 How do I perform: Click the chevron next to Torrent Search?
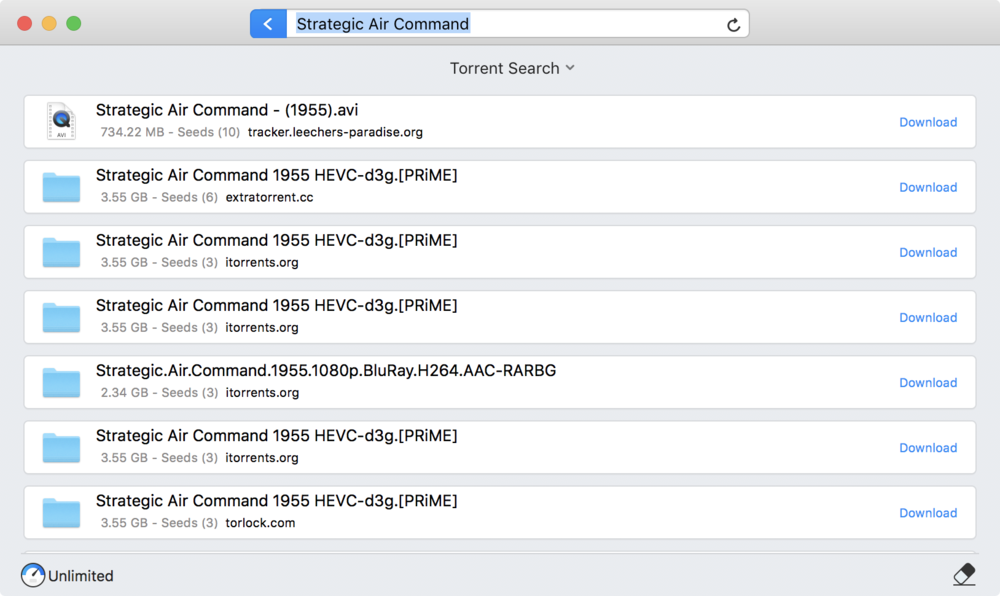tap(570, 68)
